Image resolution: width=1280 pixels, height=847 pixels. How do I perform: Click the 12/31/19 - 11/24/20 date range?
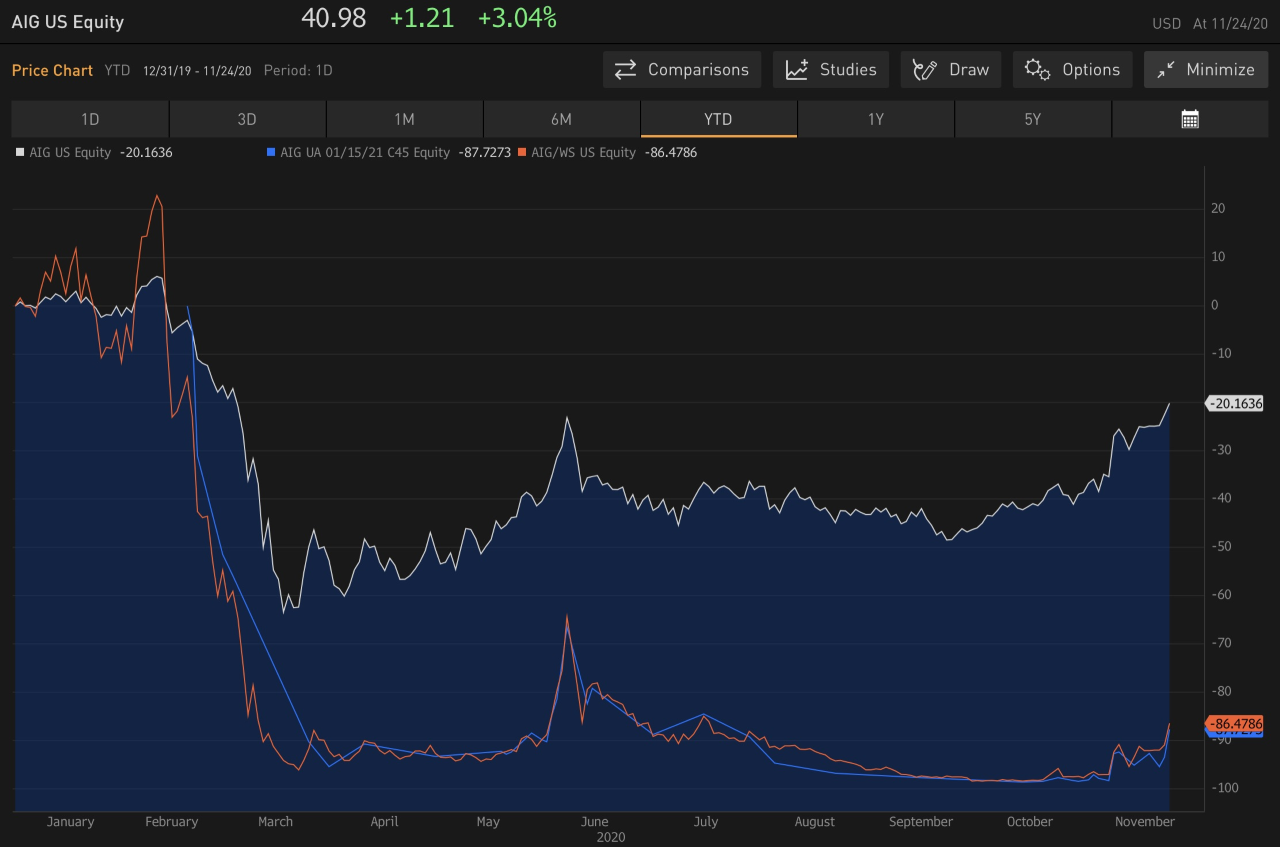coord(197,70)
